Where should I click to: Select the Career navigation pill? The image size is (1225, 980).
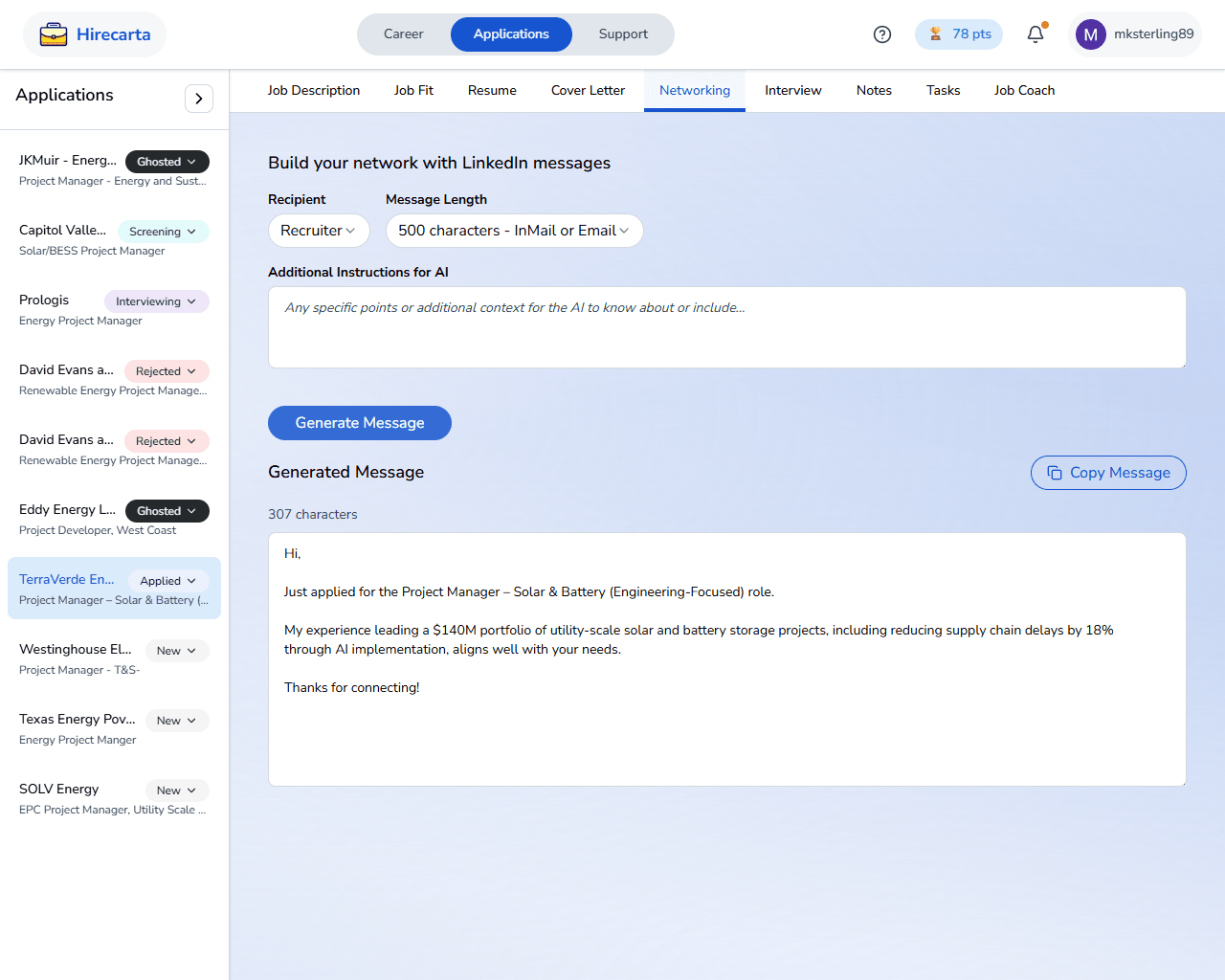pyautogui.click(x=403, y=34)
